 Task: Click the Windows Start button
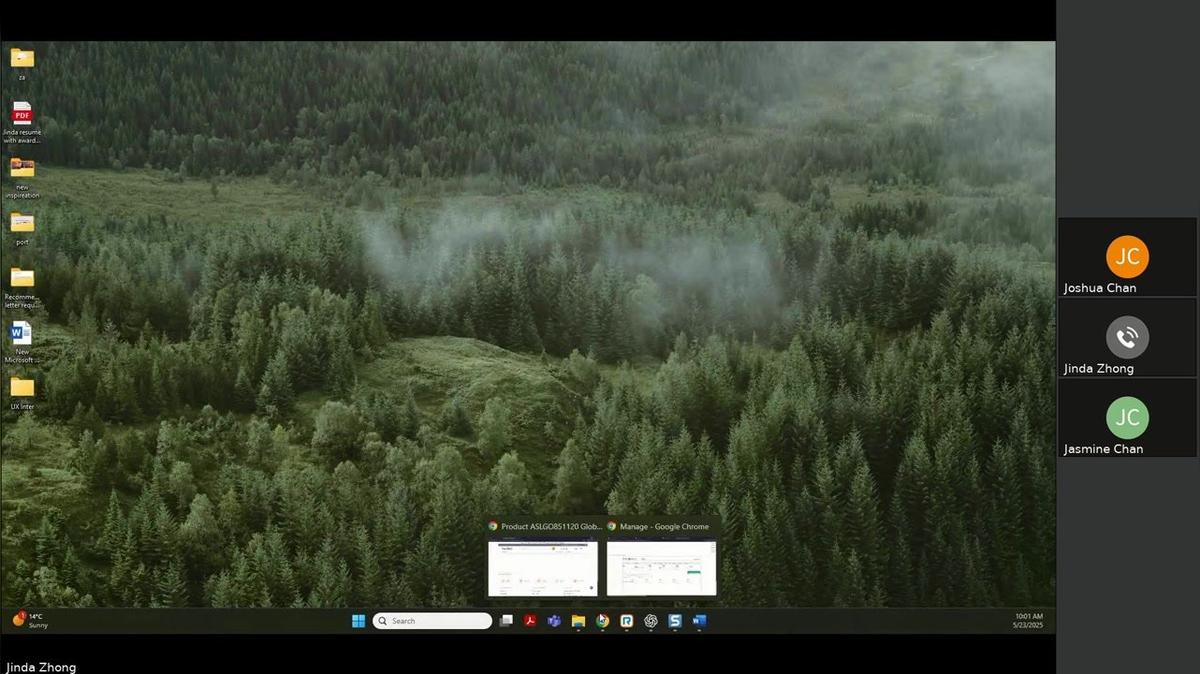click(x=357, y=620)
